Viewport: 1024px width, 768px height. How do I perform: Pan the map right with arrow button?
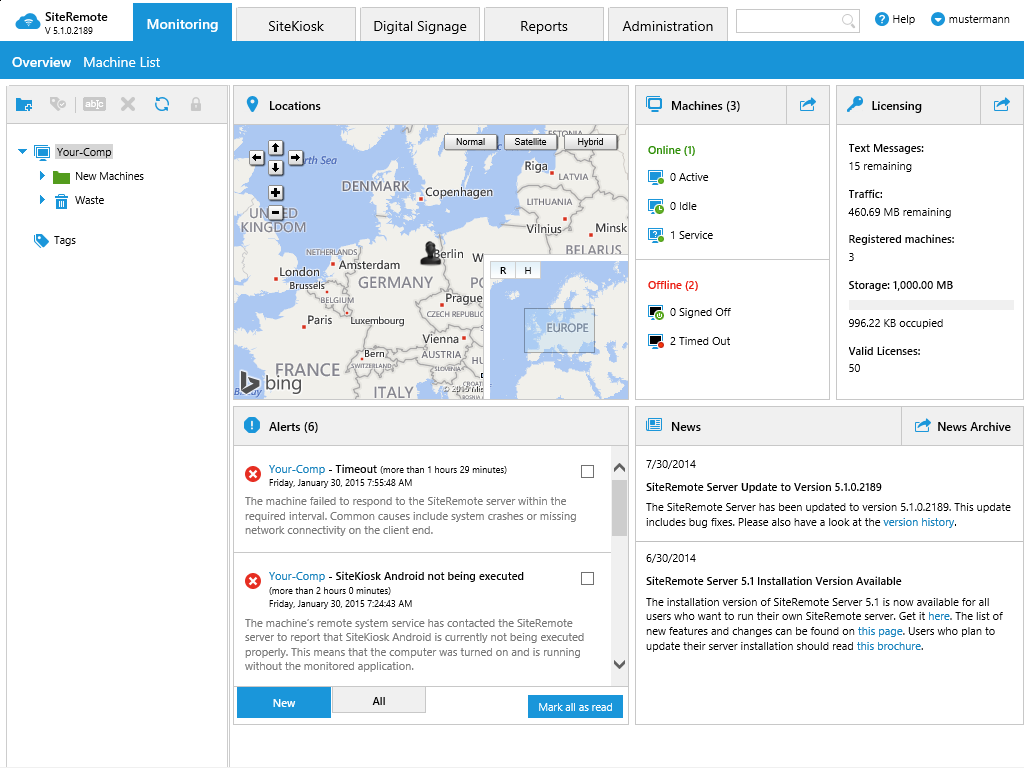(295, 157)
